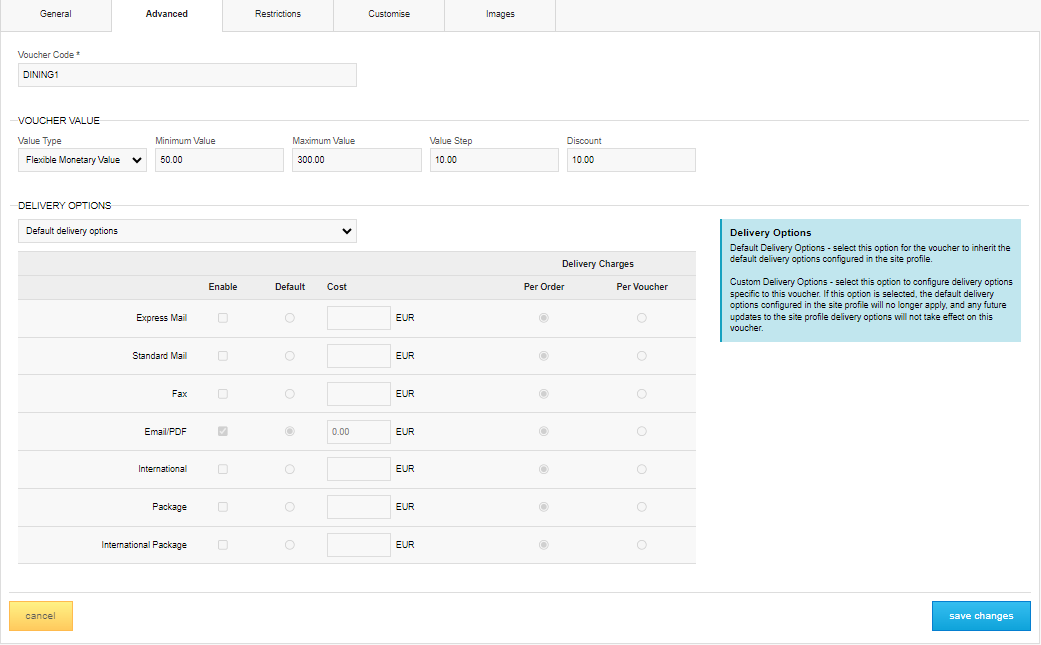Expand the Default delivery options dropdown
This screenshot has width=1041, height=645.
(x=187, y=231)
